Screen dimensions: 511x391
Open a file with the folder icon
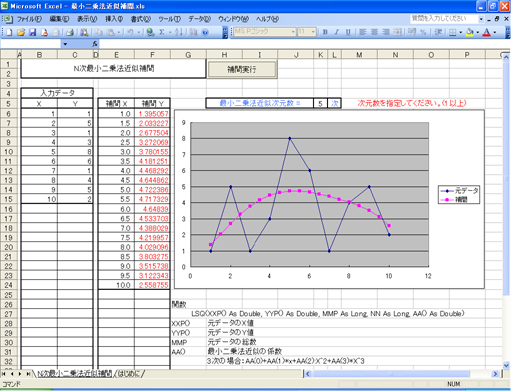point(21,32)
